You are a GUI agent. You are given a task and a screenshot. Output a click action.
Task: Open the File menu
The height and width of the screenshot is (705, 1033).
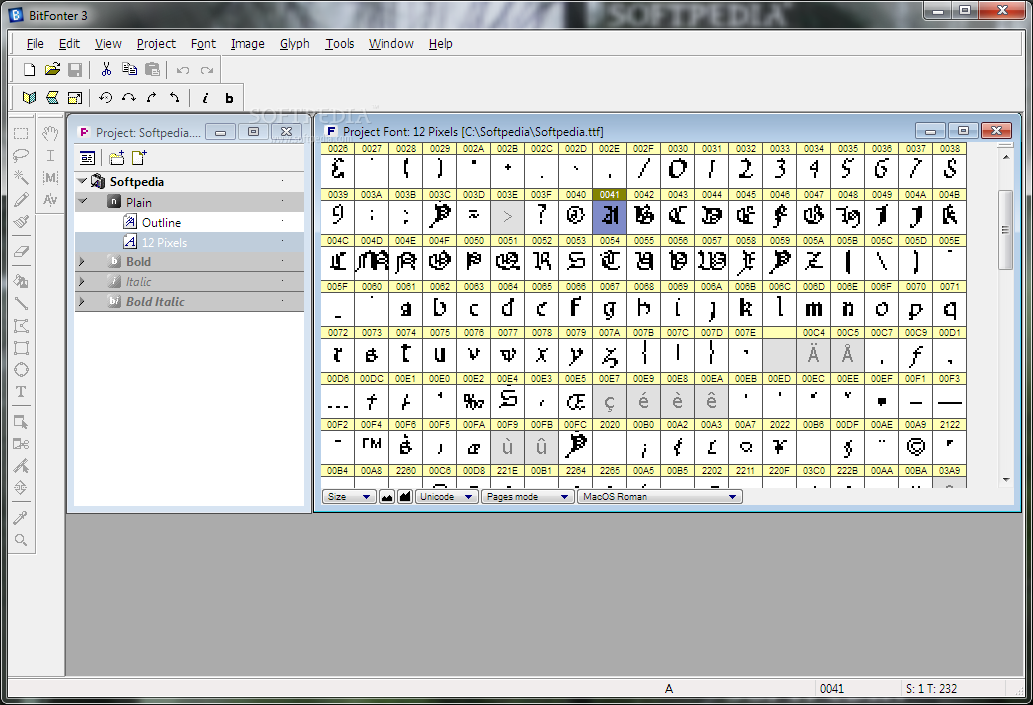[35, 43]
